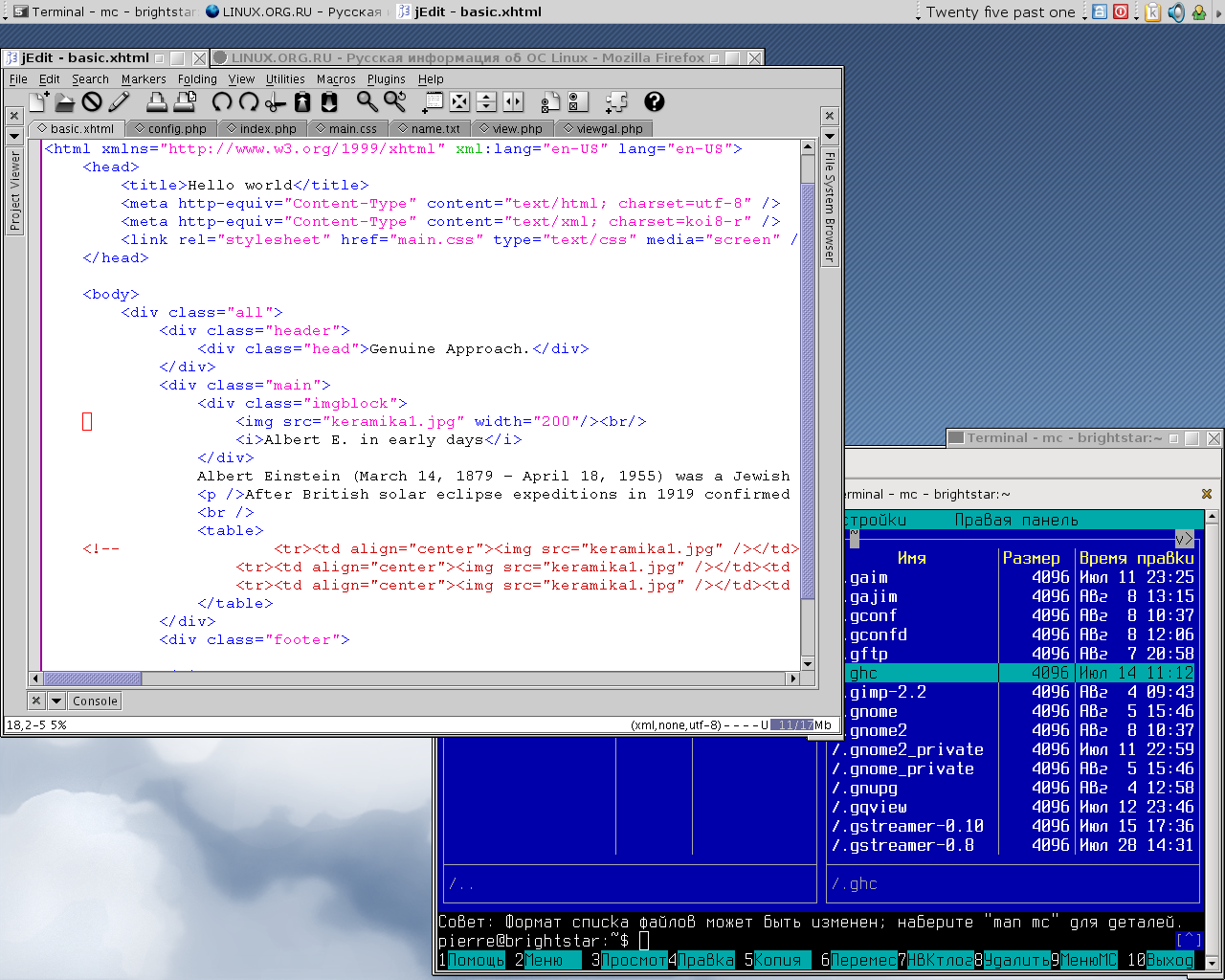
Task: Open the Markers menu
Action: click(x=144, y=79)
